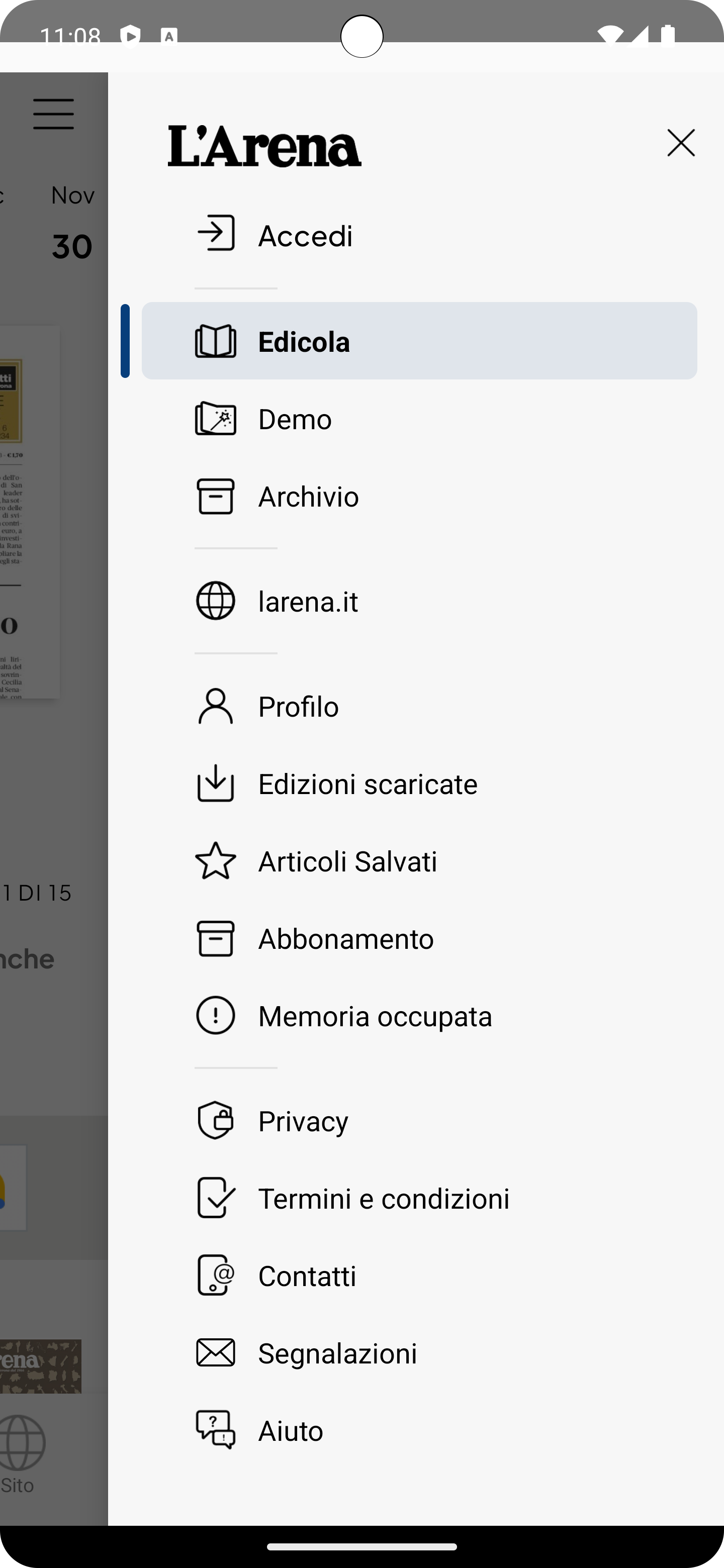Screen dimensions: 724x1568
Task: Tap the envelope icon for Segnalazioni
Action: [x=216, y=1352]
